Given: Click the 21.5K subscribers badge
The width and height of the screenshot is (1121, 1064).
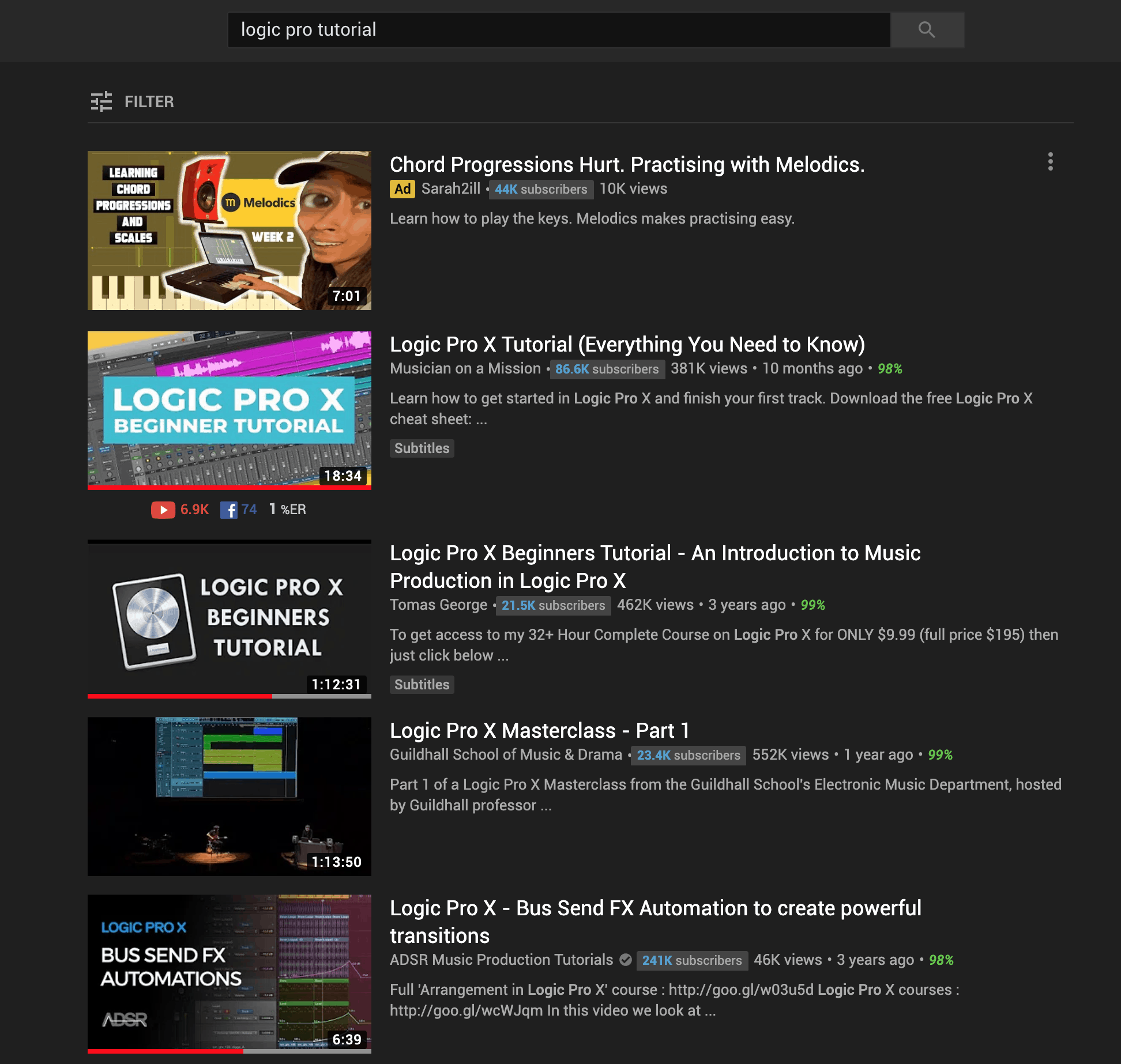Looking at the screenshot, I should [x=554, y=605].
